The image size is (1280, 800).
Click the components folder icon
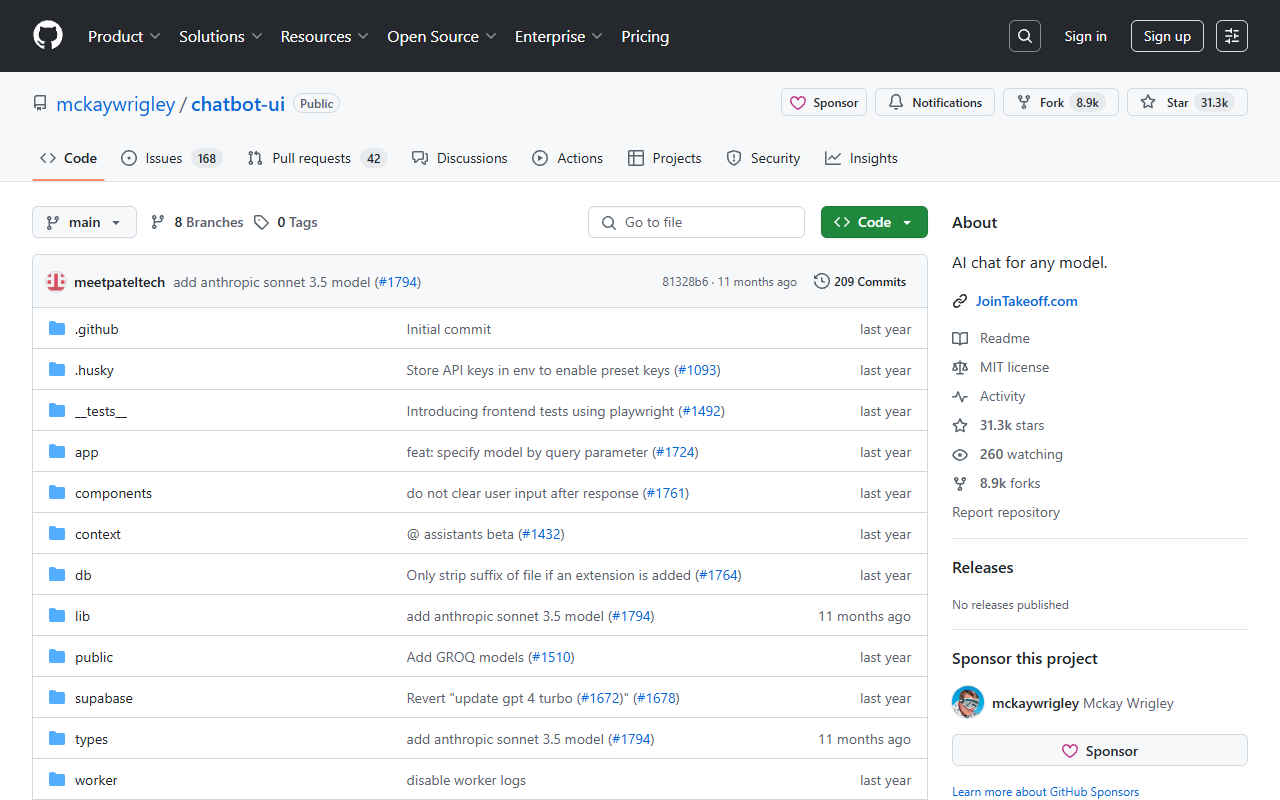[x=57, y=493]
